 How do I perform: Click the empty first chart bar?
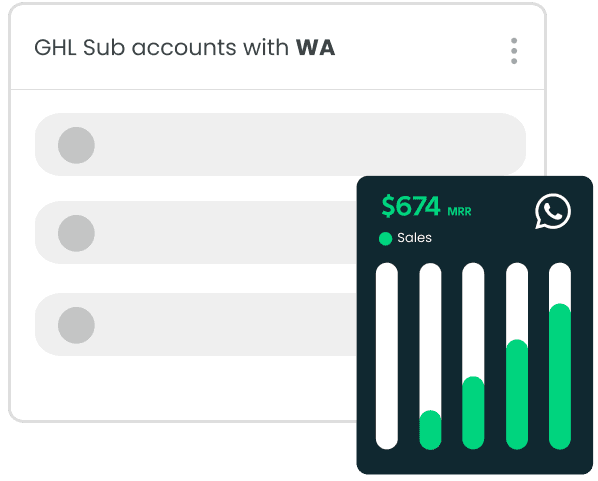[387, 356]
